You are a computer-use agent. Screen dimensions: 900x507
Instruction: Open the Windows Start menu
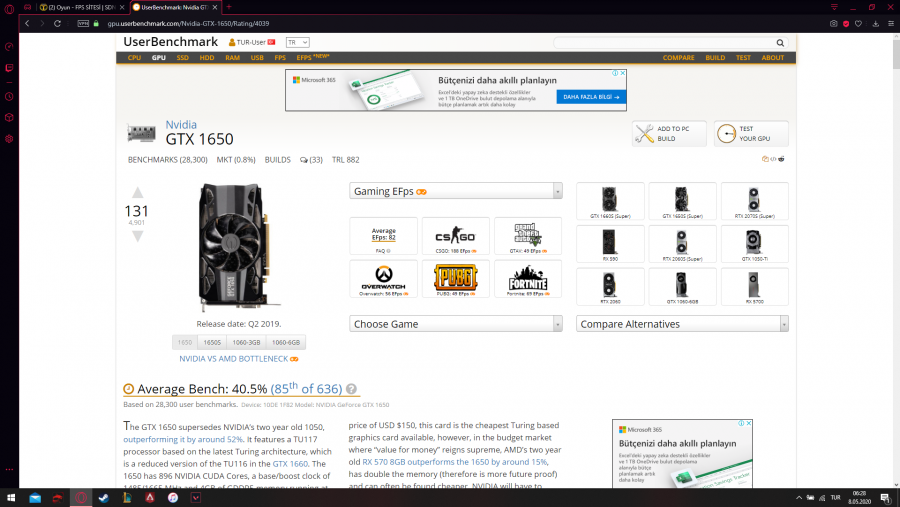pyautogui.click(x=11, y=498)
